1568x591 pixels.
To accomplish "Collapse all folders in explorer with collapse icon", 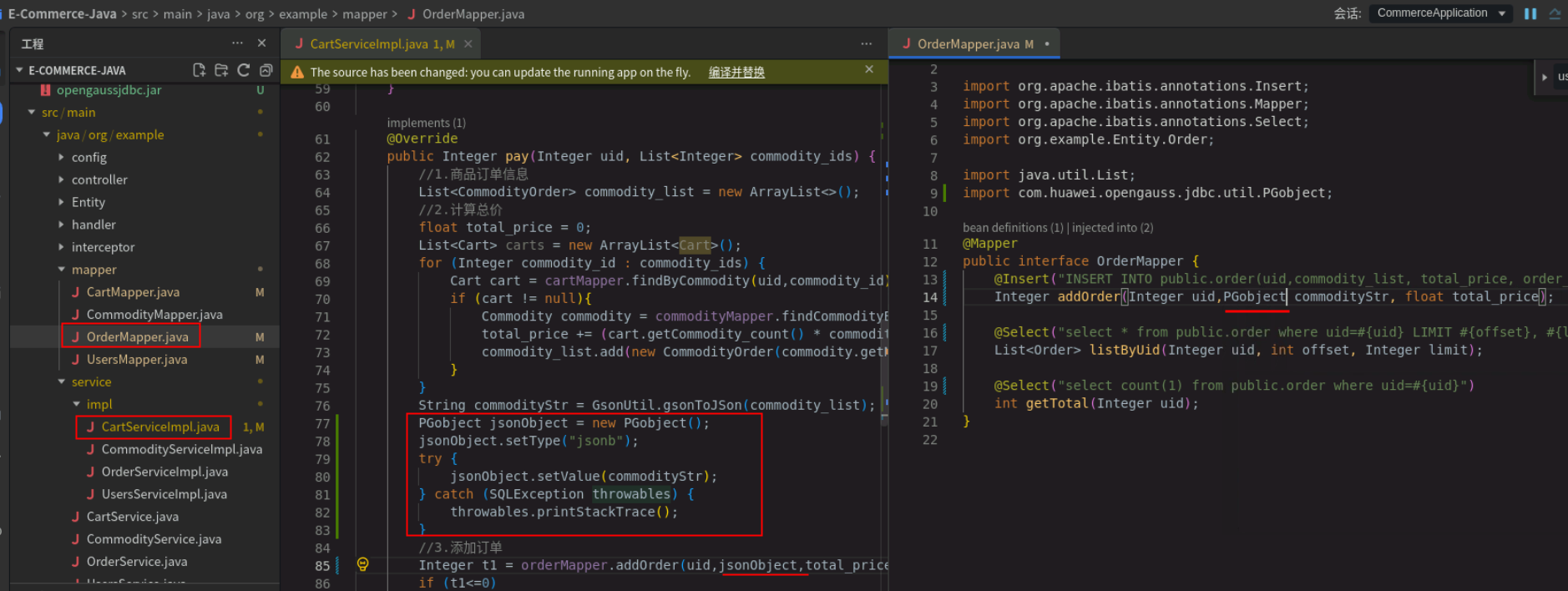I will (x=266, y=70).
